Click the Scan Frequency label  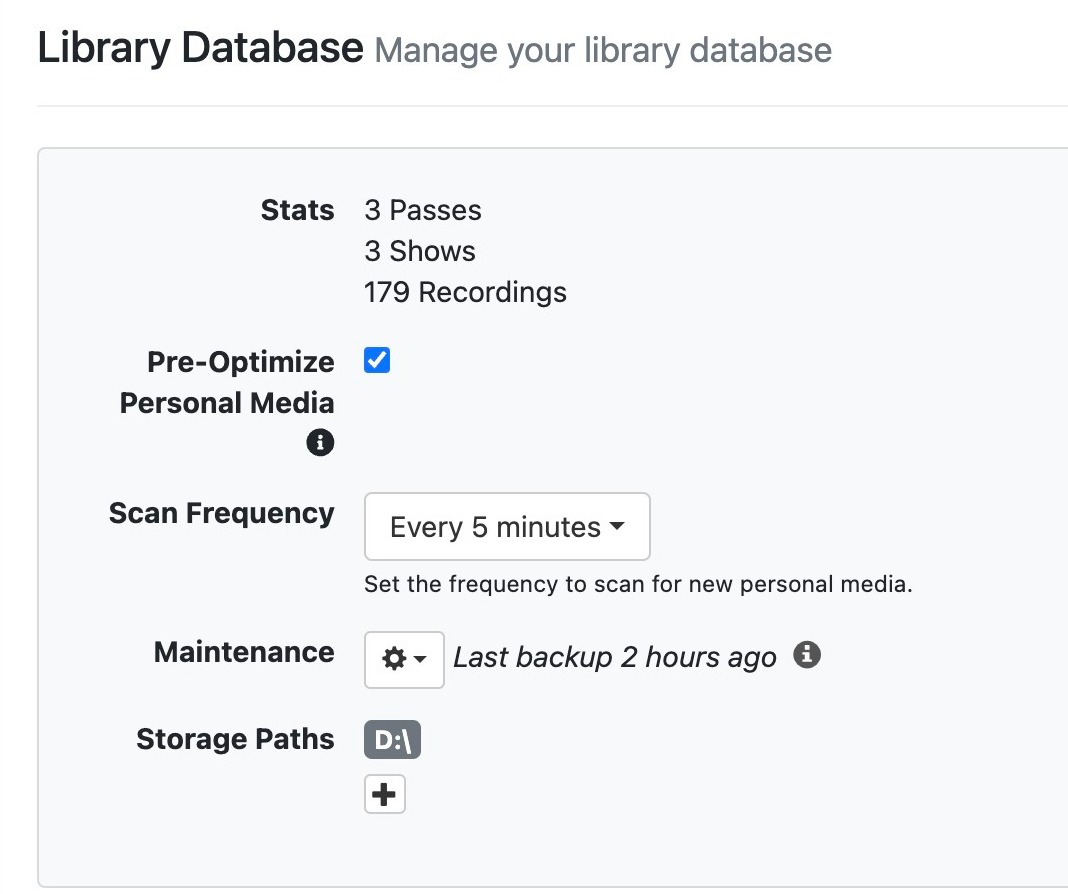[x=221, y=513]
